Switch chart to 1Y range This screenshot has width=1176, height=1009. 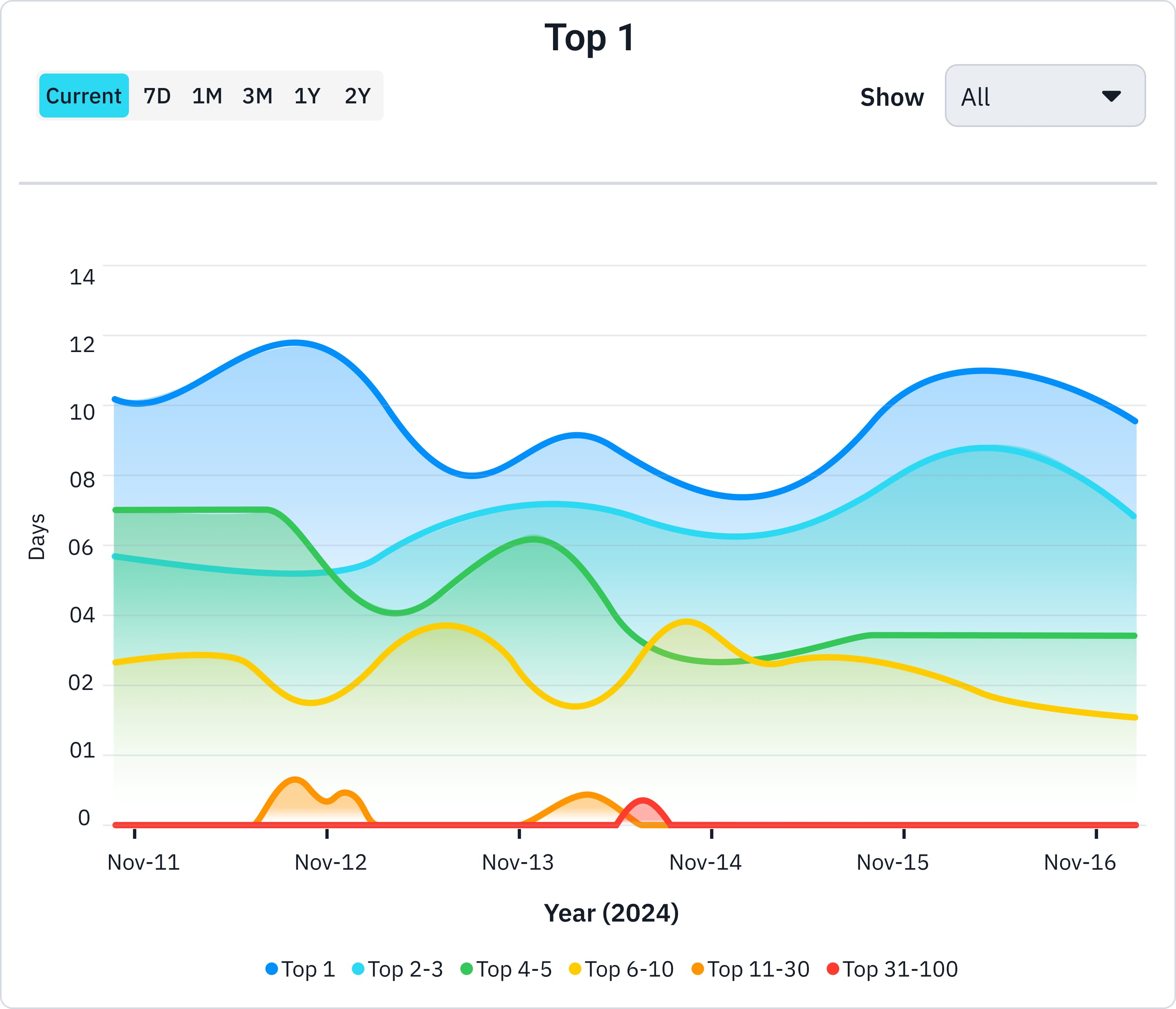307,96
